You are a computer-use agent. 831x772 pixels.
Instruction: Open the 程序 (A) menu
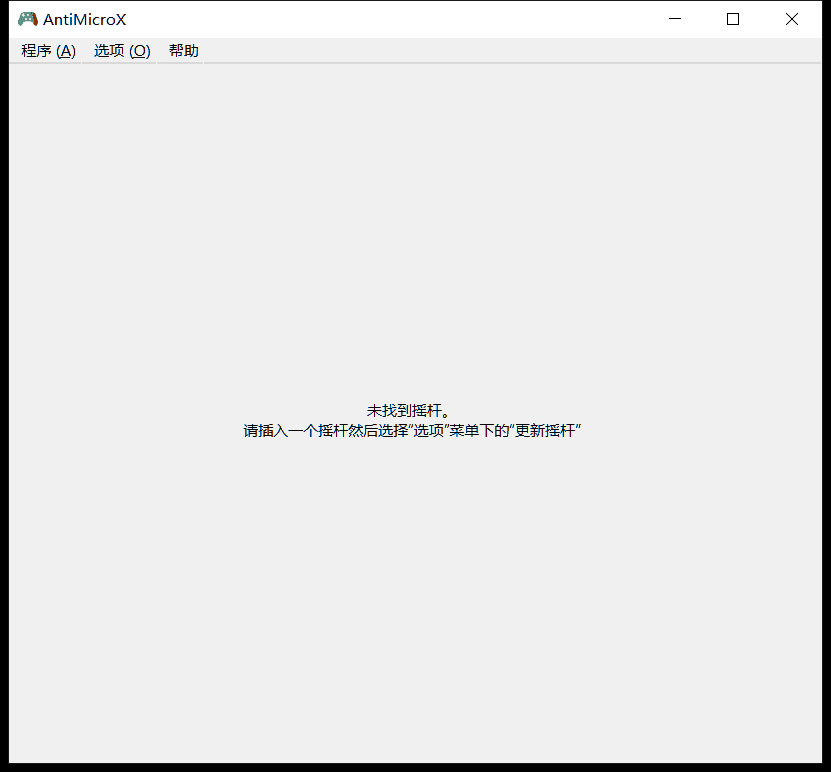pyautogui.click(x=48, y=51)
